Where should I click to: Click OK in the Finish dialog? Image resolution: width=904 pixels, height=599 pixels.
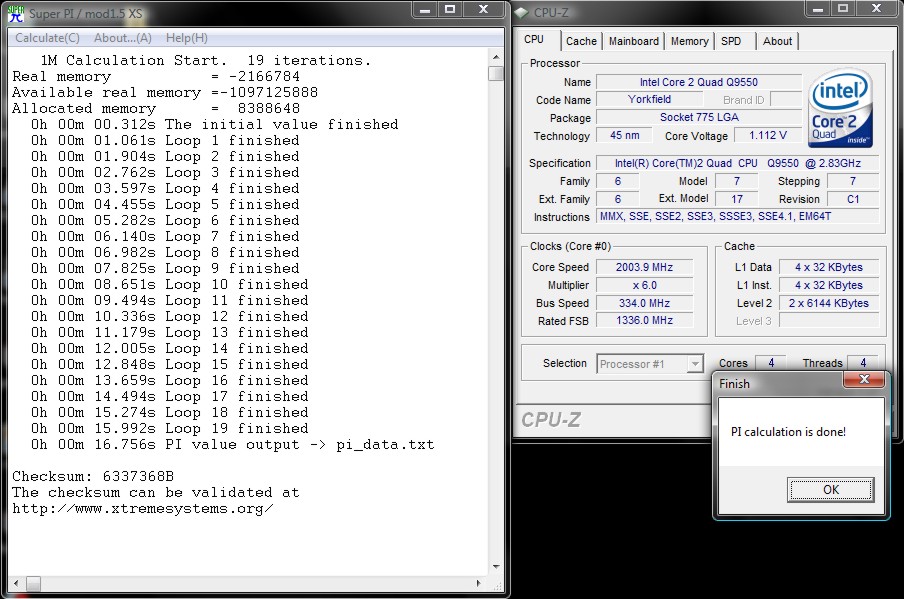[831, 490]
